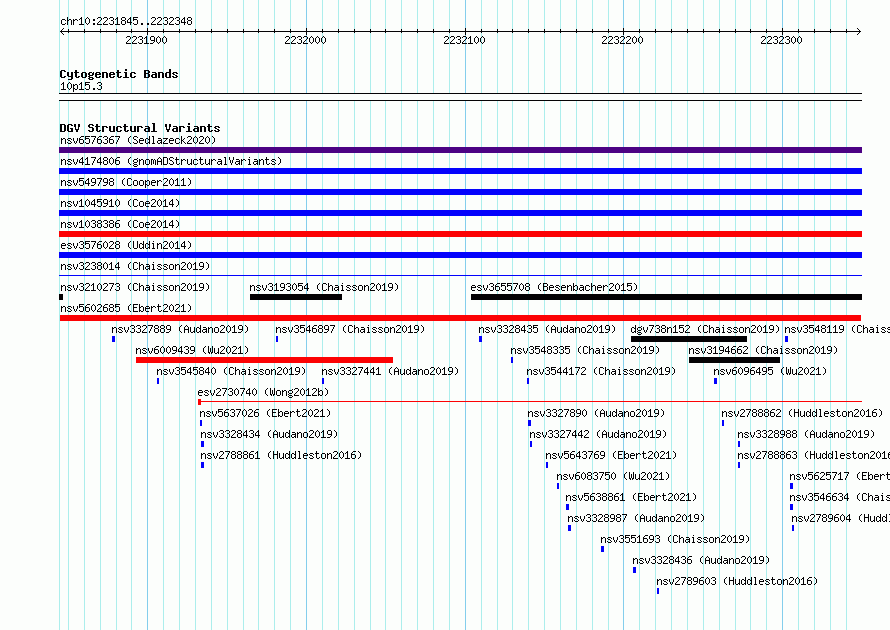890x630 pixels.
Task: Click nsv3551693 (Chaisson2019) label
Action: coord(675,539)
